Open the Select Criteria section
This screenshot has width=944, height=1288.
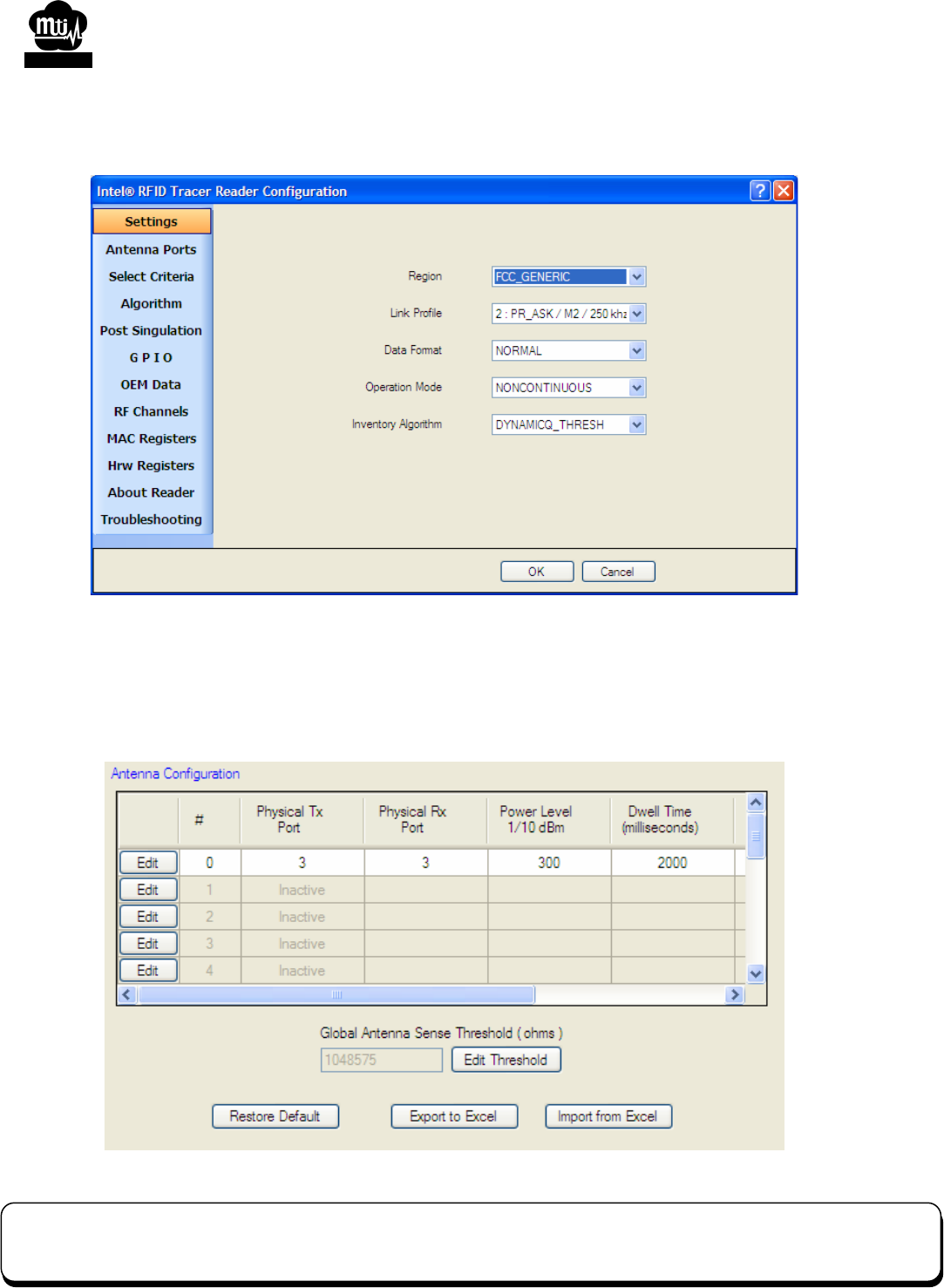152,276
